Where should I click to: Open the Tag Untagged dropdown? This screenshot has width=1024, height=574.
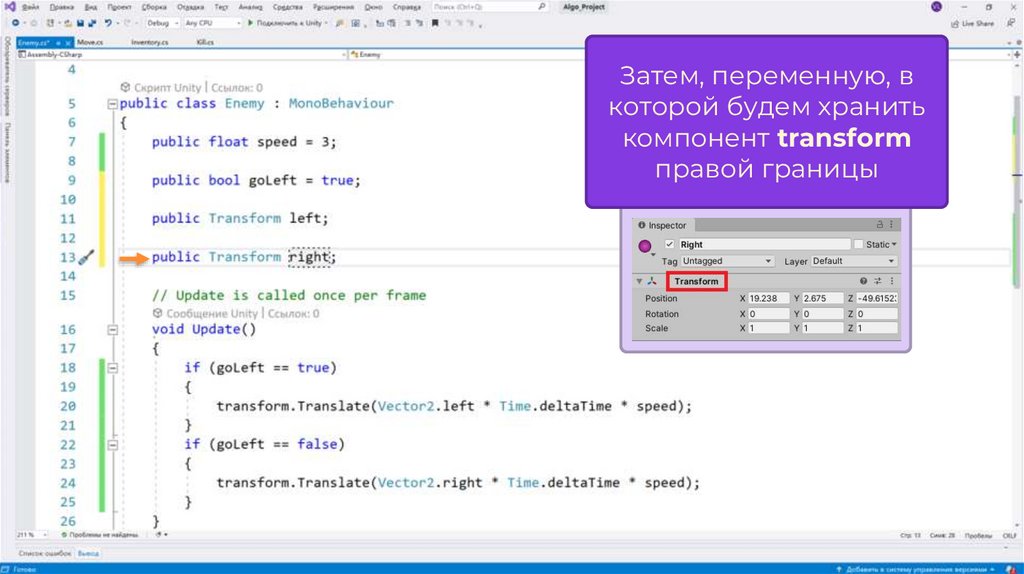727,261
